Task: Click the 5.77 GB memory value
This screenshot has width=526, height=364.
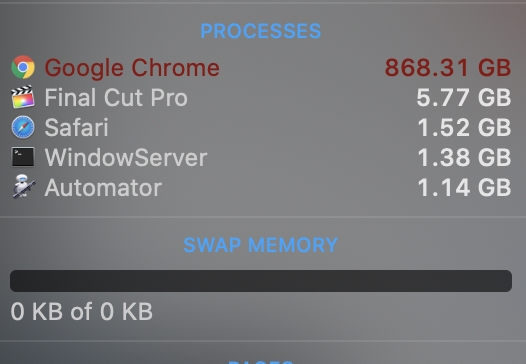Action: point(464,98)
